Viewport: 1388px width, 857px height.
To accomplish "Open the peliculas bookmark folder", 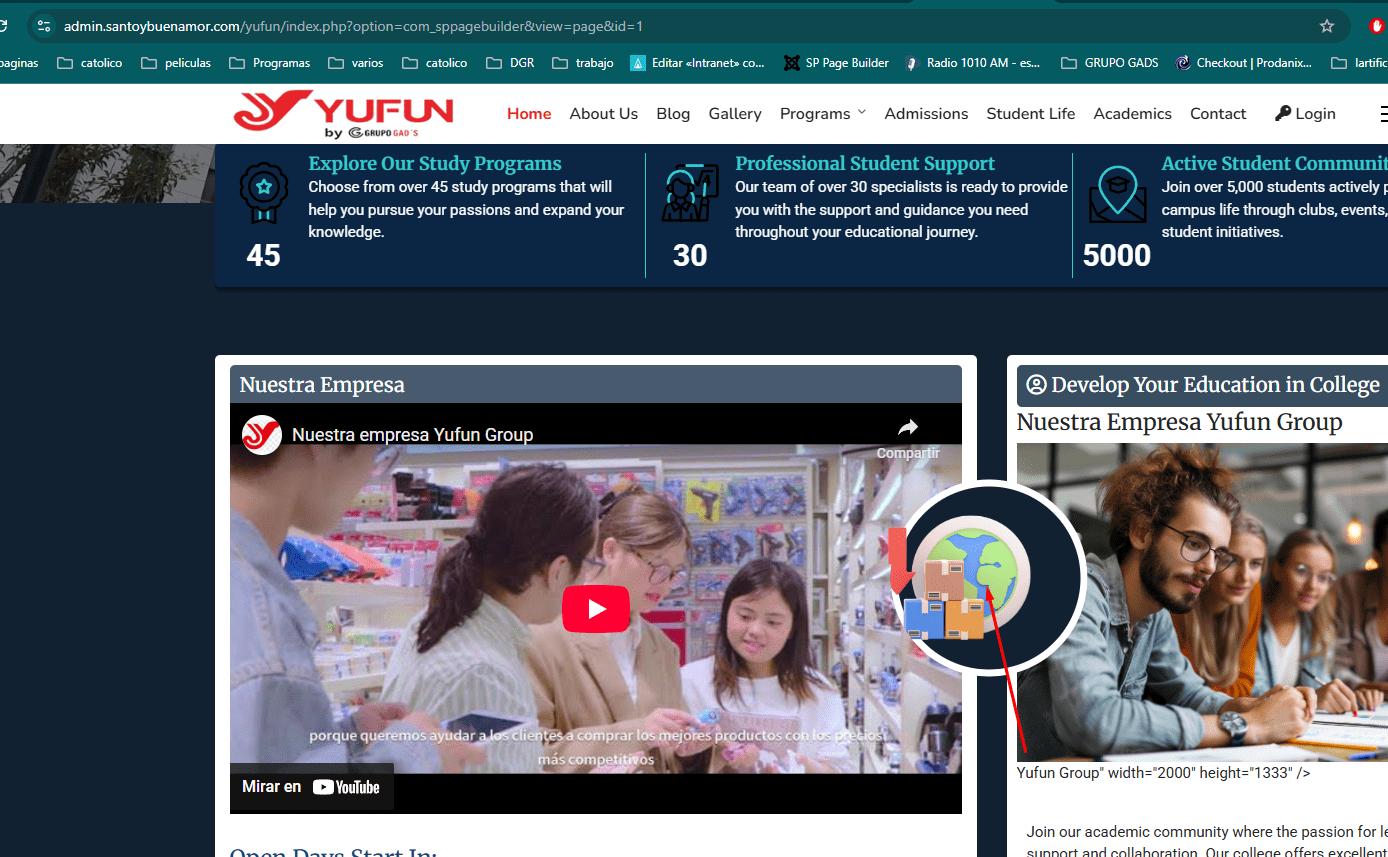I will (x=176, y=63).
